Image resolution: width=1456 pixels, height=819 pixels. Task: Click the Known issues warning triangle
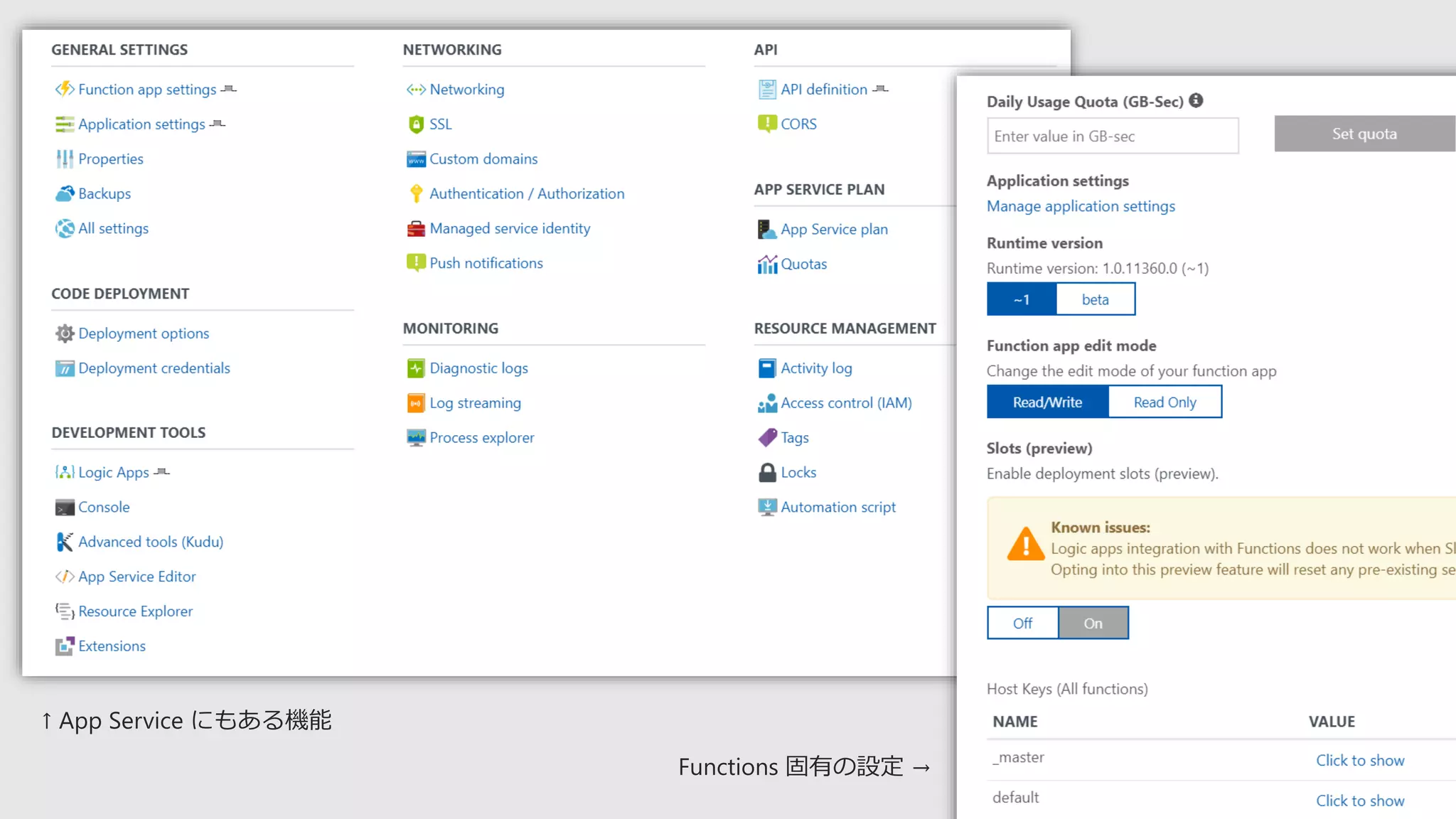coord(1026,545)
